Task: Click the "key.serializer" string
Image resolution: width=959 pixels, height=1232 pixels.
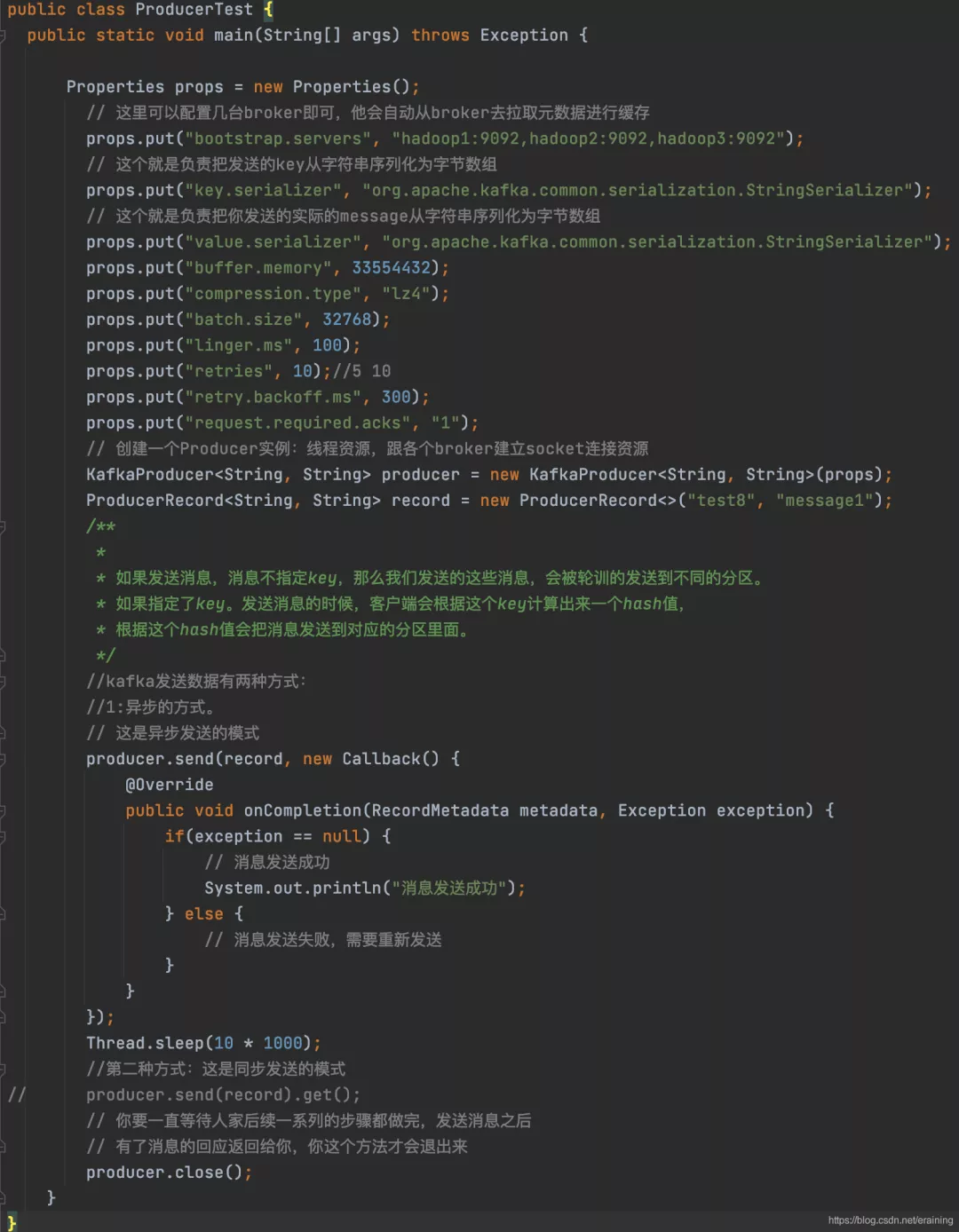Action: (x=264, y=190)
